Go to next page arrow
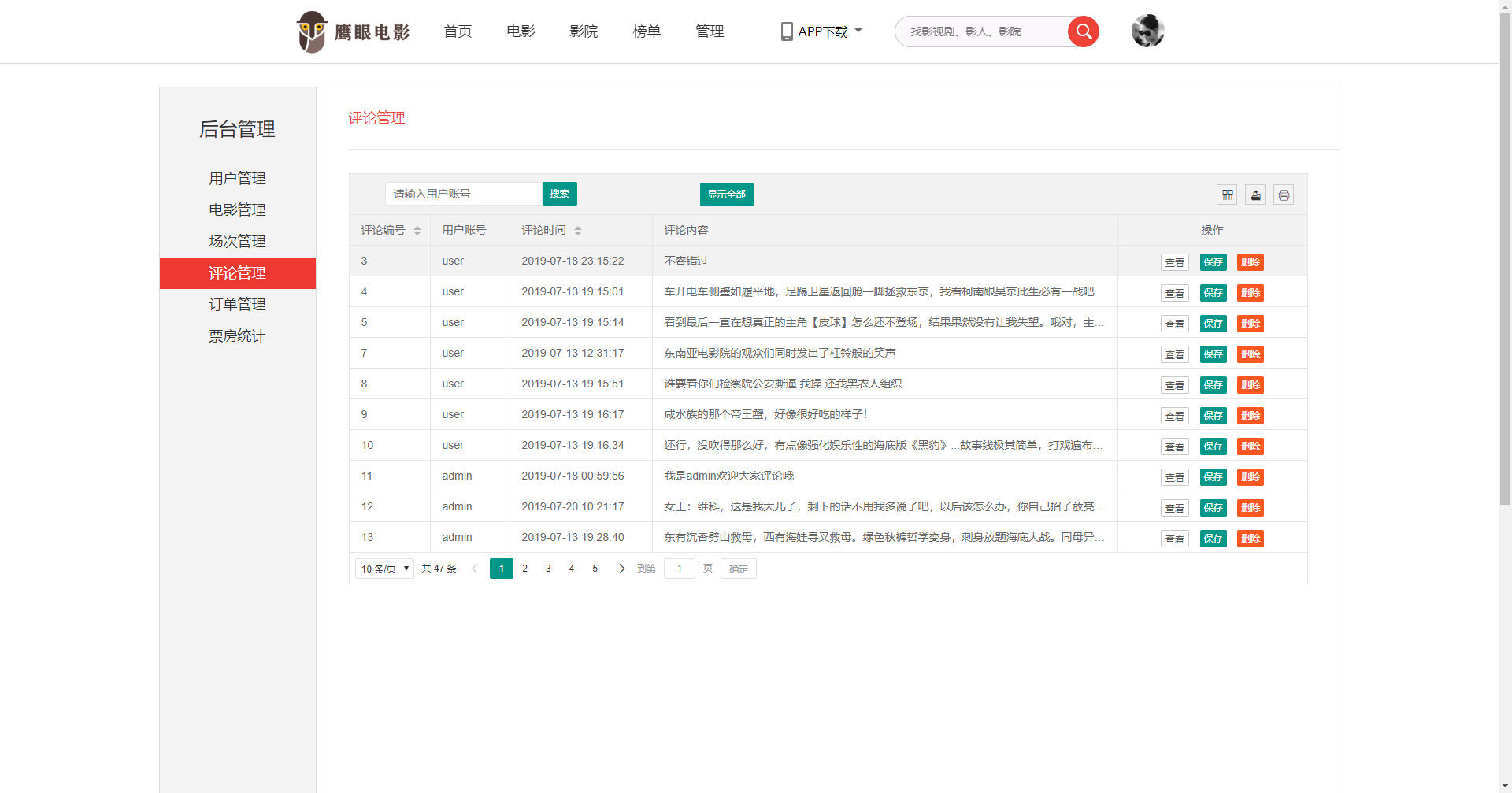 (x=621, y=569)
